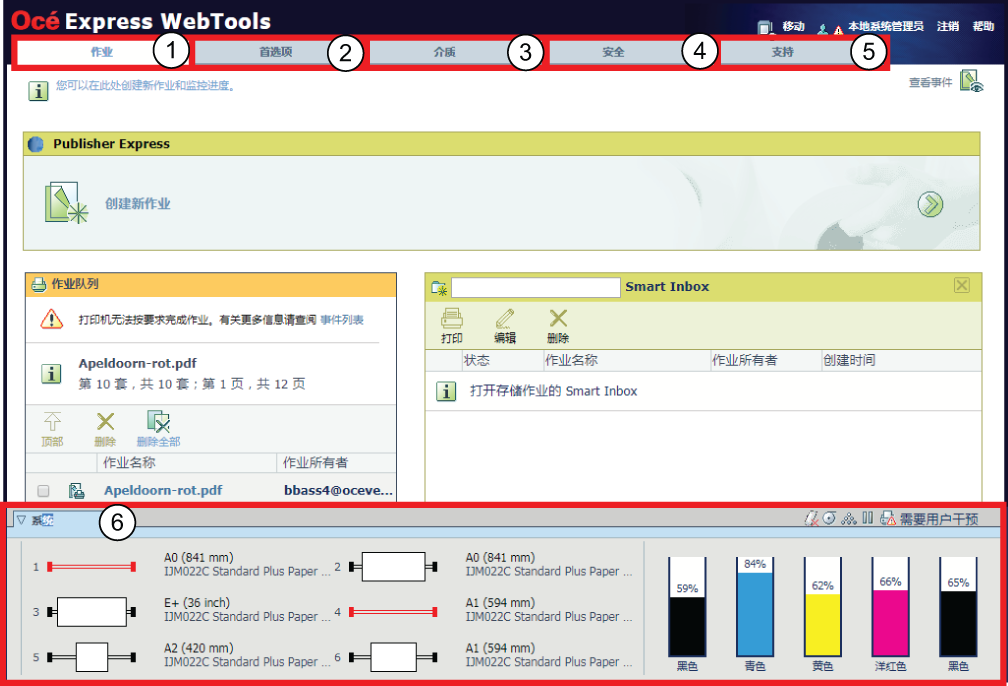Click the 查看事件 view events icon

pyautogui.click(x=971, y=81)
